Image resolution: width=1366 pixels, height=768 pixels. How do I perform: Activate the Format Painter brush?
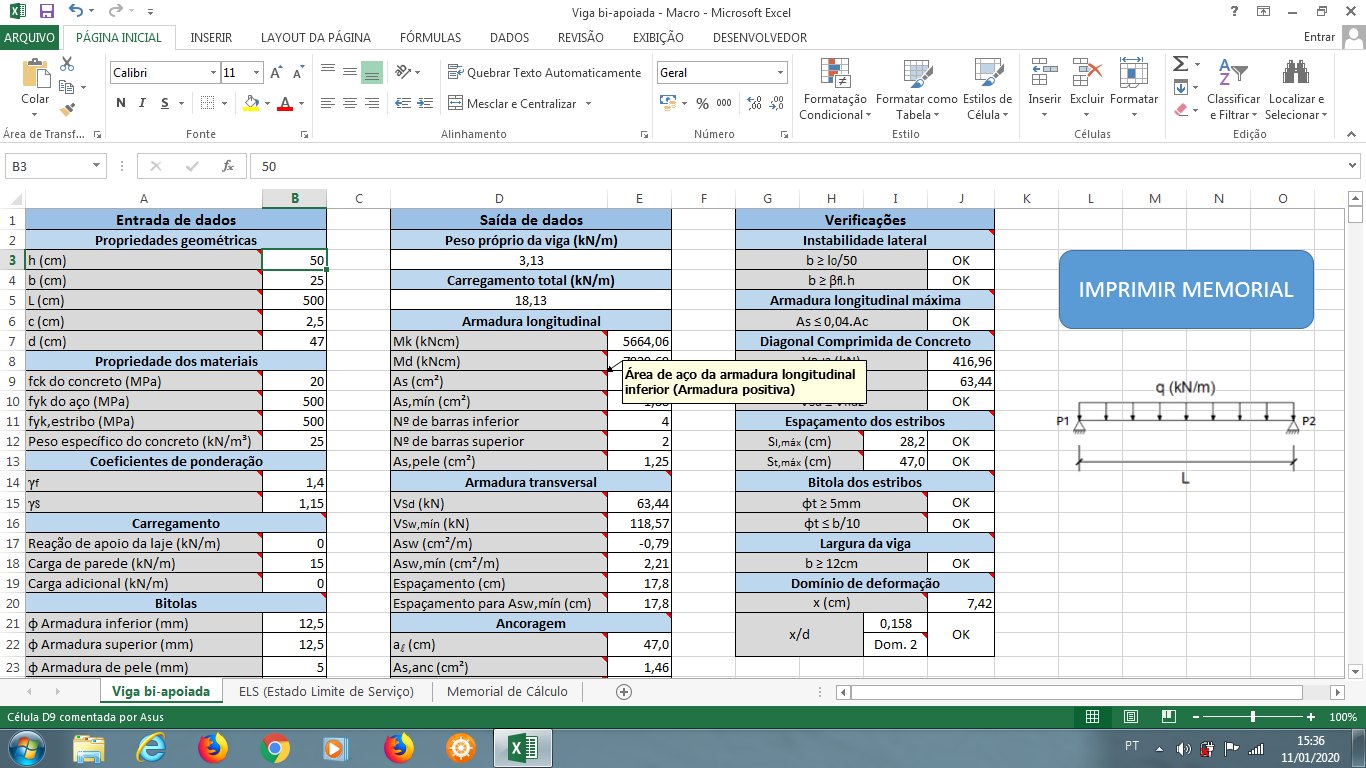point(67,109)
